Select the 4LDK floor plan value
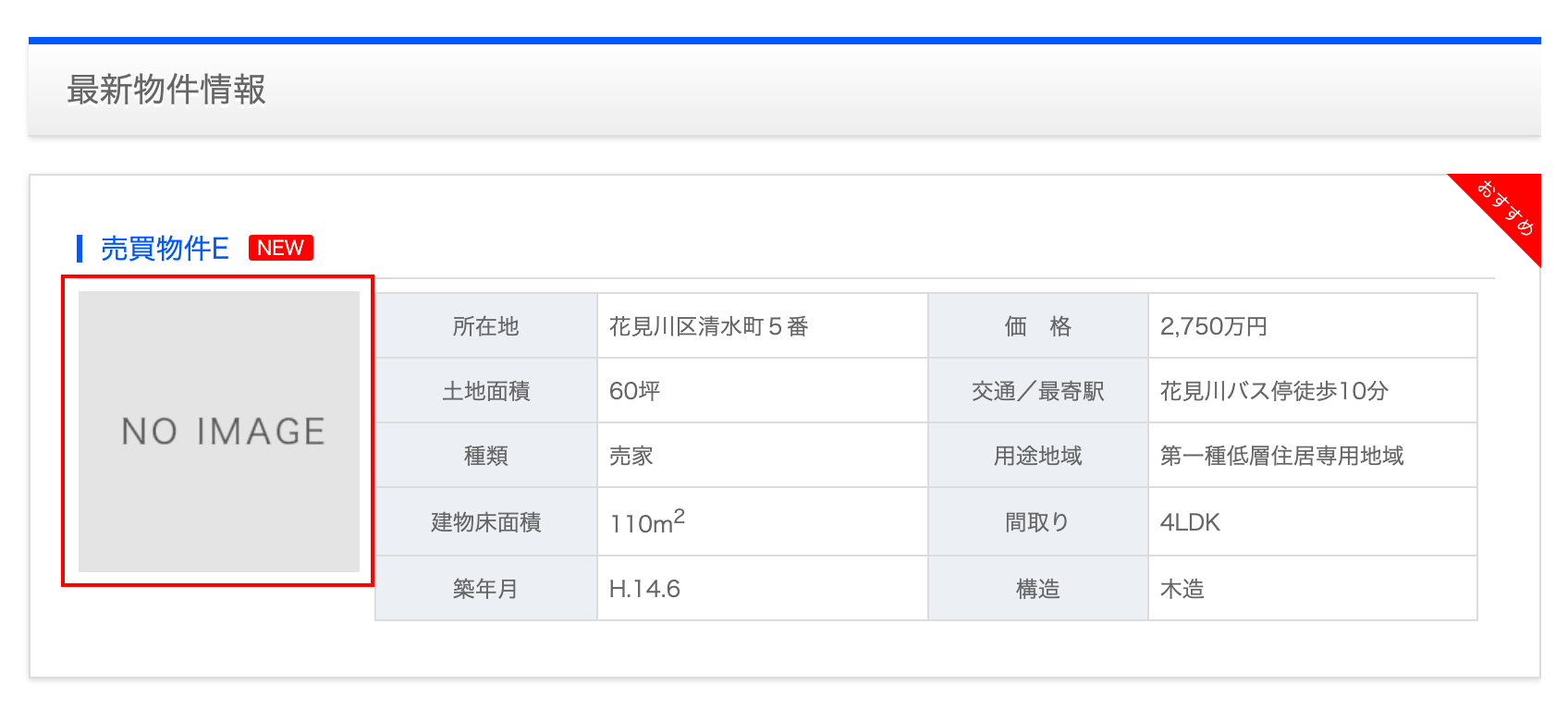 pyautogui.click(x=1190, y=522)
